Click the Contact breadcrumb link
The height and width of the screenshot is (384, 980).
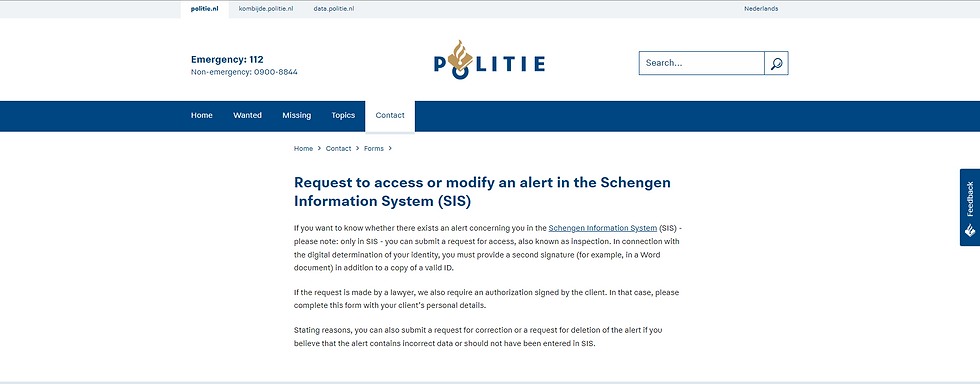[x=338, y=149]
